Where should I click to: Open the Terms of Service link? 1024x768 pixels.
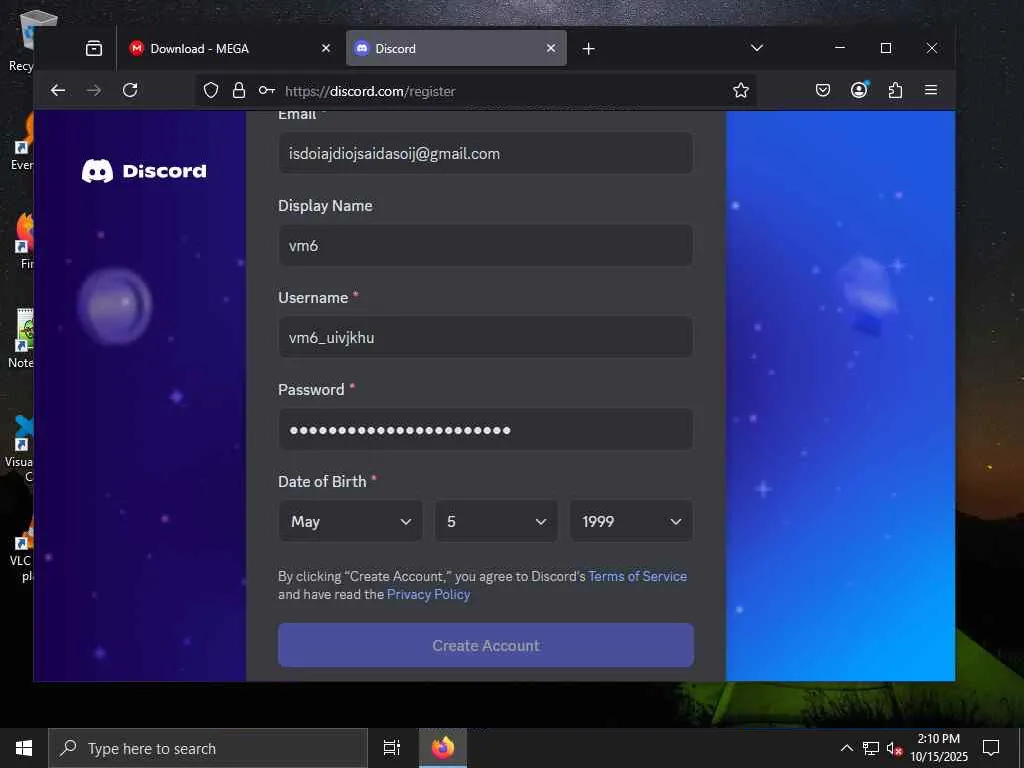(637, 576)
